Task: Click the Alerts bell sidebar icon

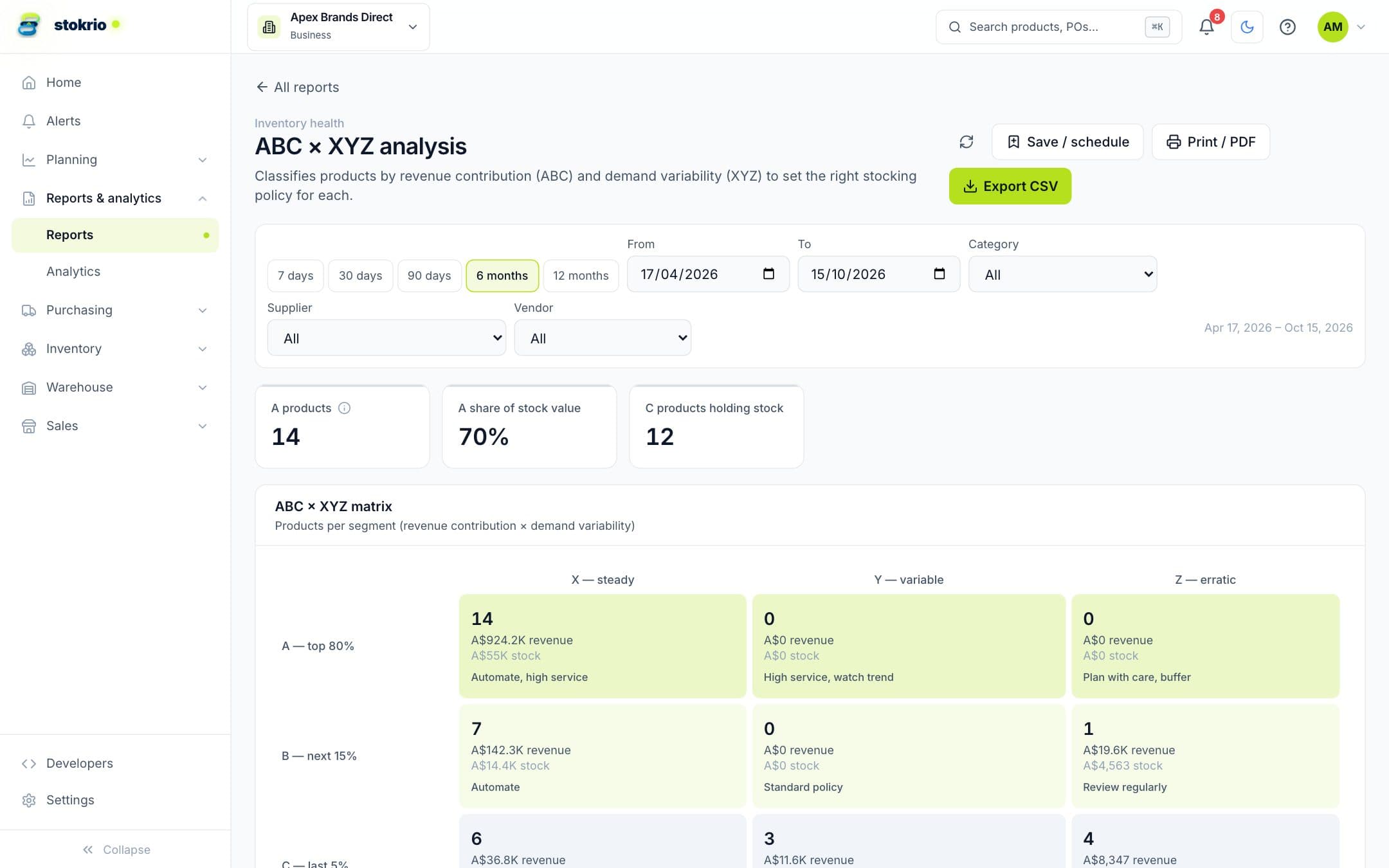Action: click(x=28, y=121)
